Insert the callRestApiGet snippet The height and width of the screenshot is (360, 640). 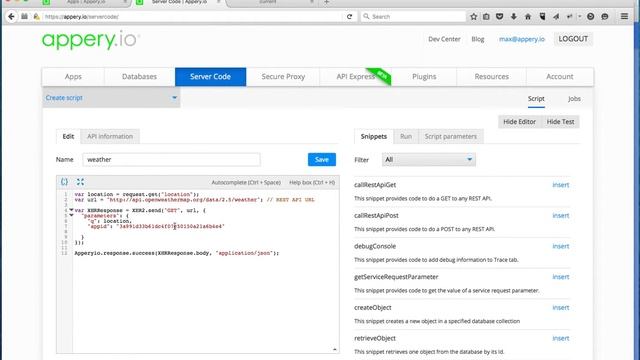560,185
